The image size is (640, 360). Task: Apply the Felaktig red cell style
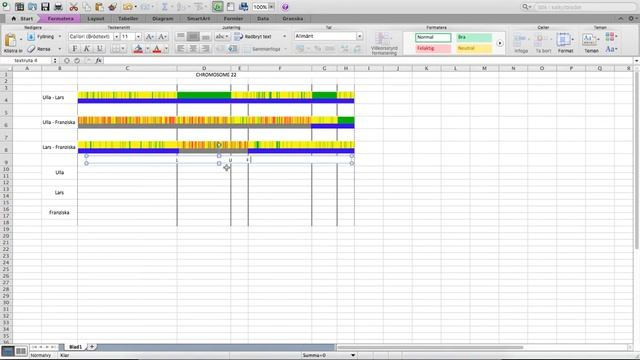pos(433,49)
